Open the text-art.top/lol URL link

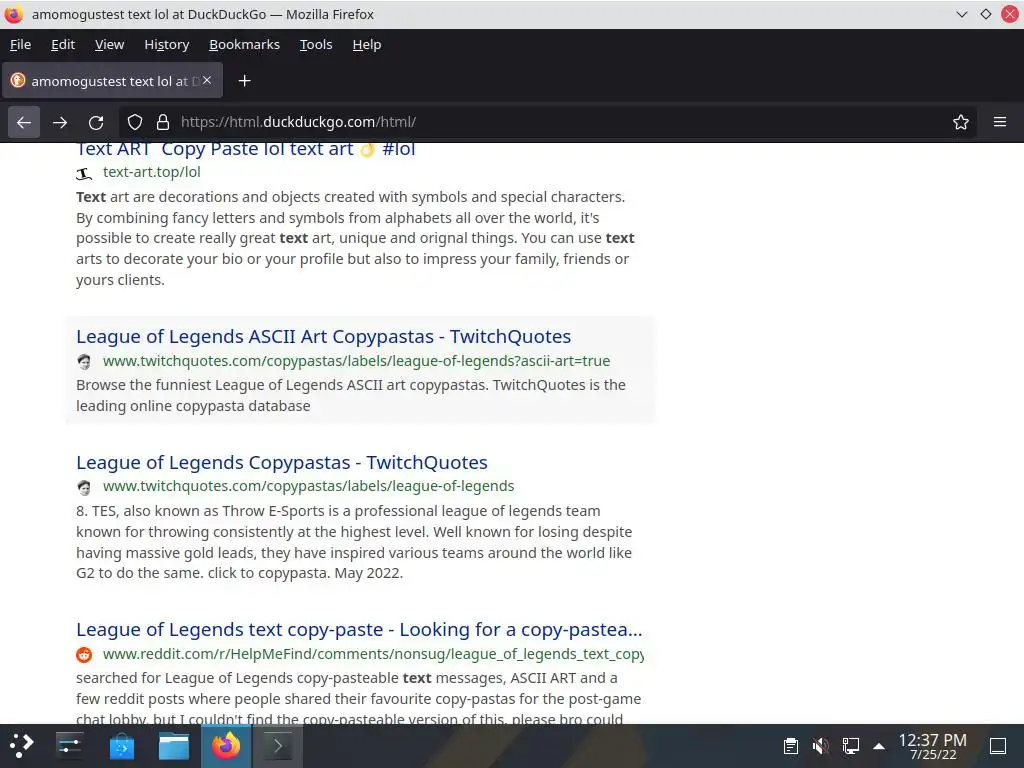coord(152,172)
